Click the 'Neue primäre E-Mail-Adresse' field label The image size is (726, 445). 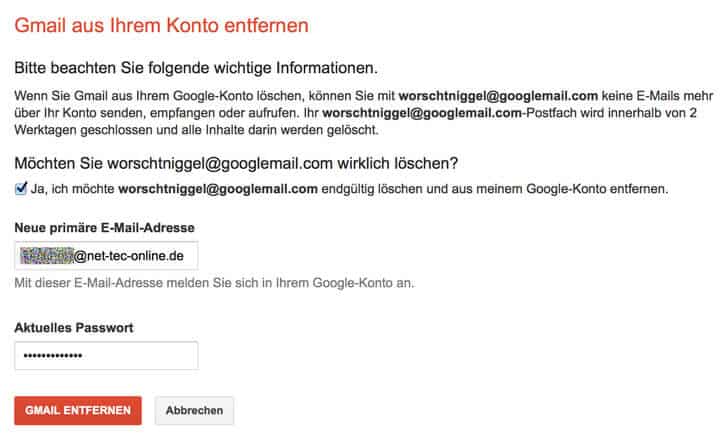click(x=105, y=228)
